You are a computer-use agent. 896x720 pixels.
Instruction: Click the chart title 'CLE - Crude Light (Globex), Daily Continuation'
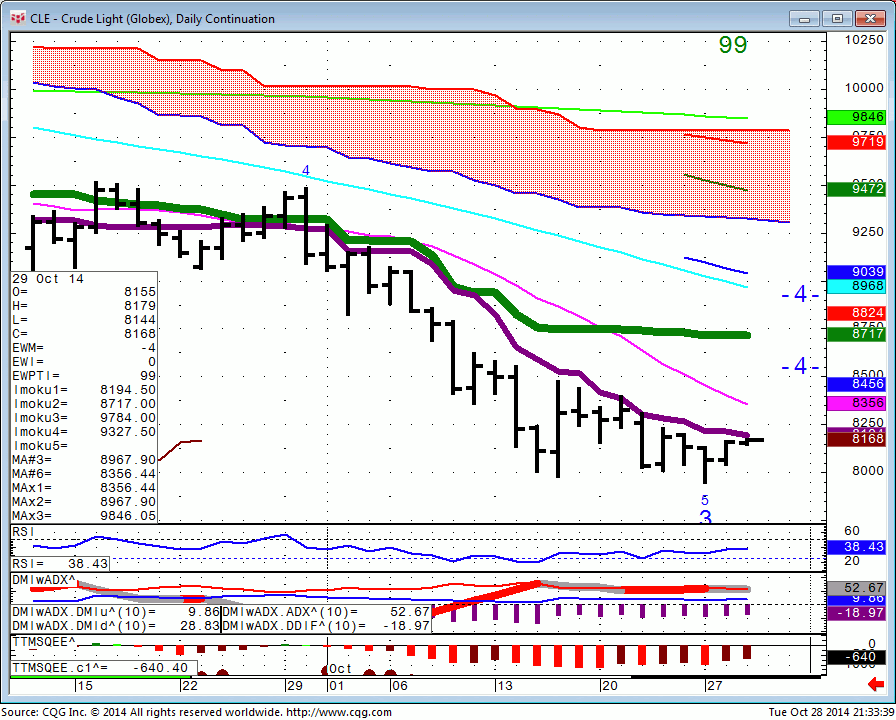point(153,19)
